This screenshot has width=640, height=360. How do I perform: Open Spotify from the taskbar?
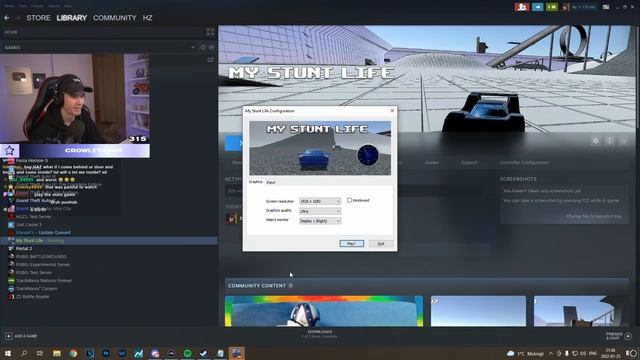[x=187, y=353]
